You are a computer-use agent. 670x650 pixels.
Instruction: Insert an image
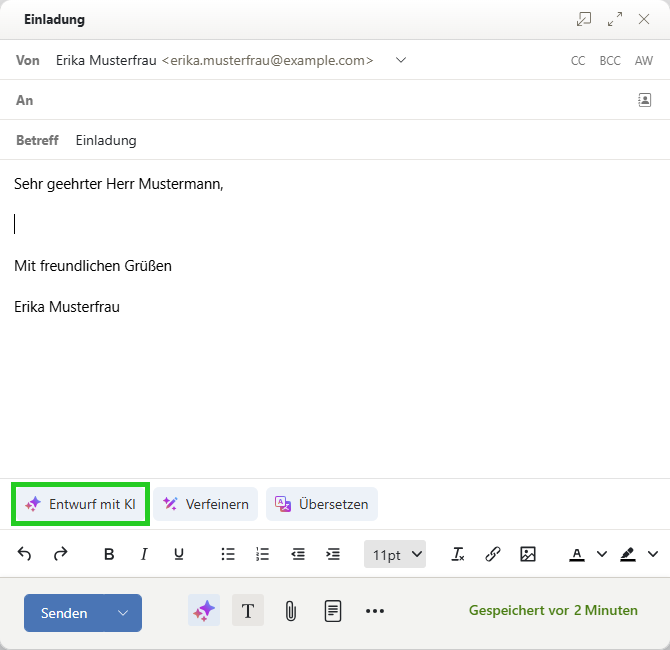(x=528, y=554)
